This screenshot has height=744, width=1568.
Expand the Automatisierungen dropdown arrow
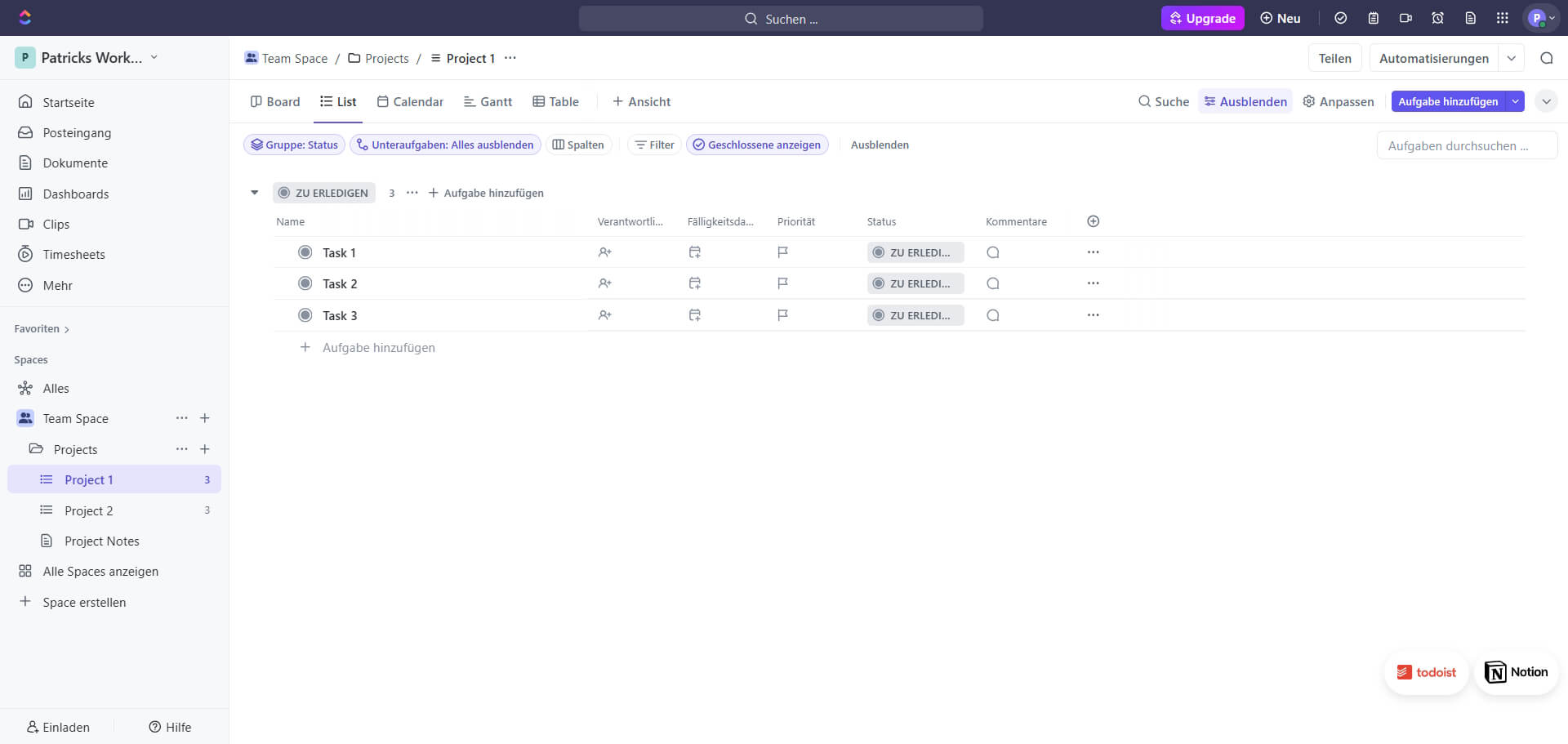(x=1511, y=58)
